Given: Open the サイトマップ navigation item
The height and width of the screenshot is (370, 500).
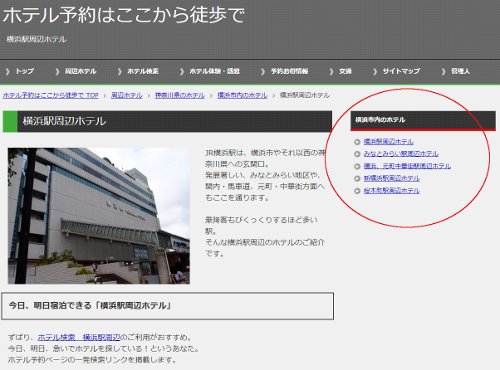Looking at the screenshot, I should pos(401,71).
